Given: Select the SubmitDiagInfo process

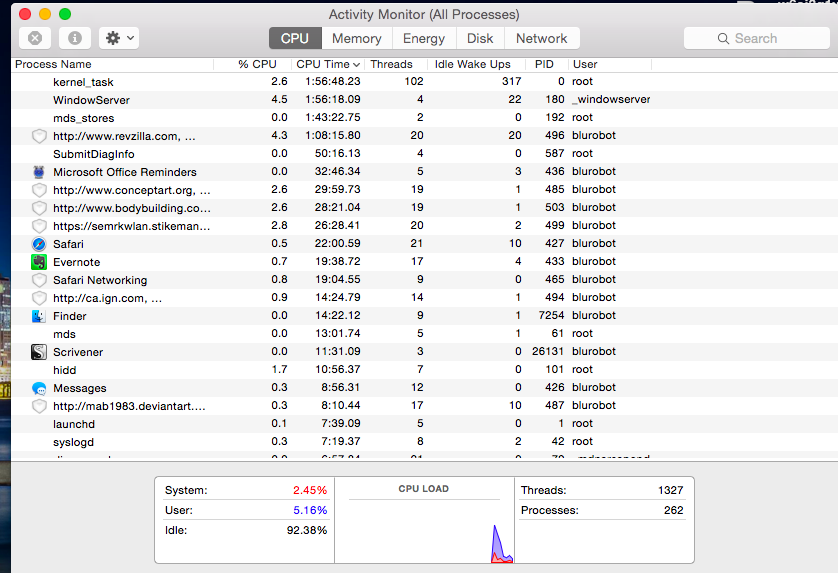Looking at the screenshot, I should pyautogui.click(x=94, y=154).
